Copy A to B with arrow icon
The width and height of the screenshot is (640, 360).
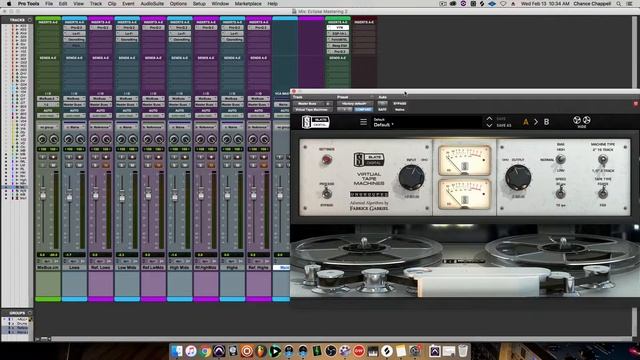(536, 122)
